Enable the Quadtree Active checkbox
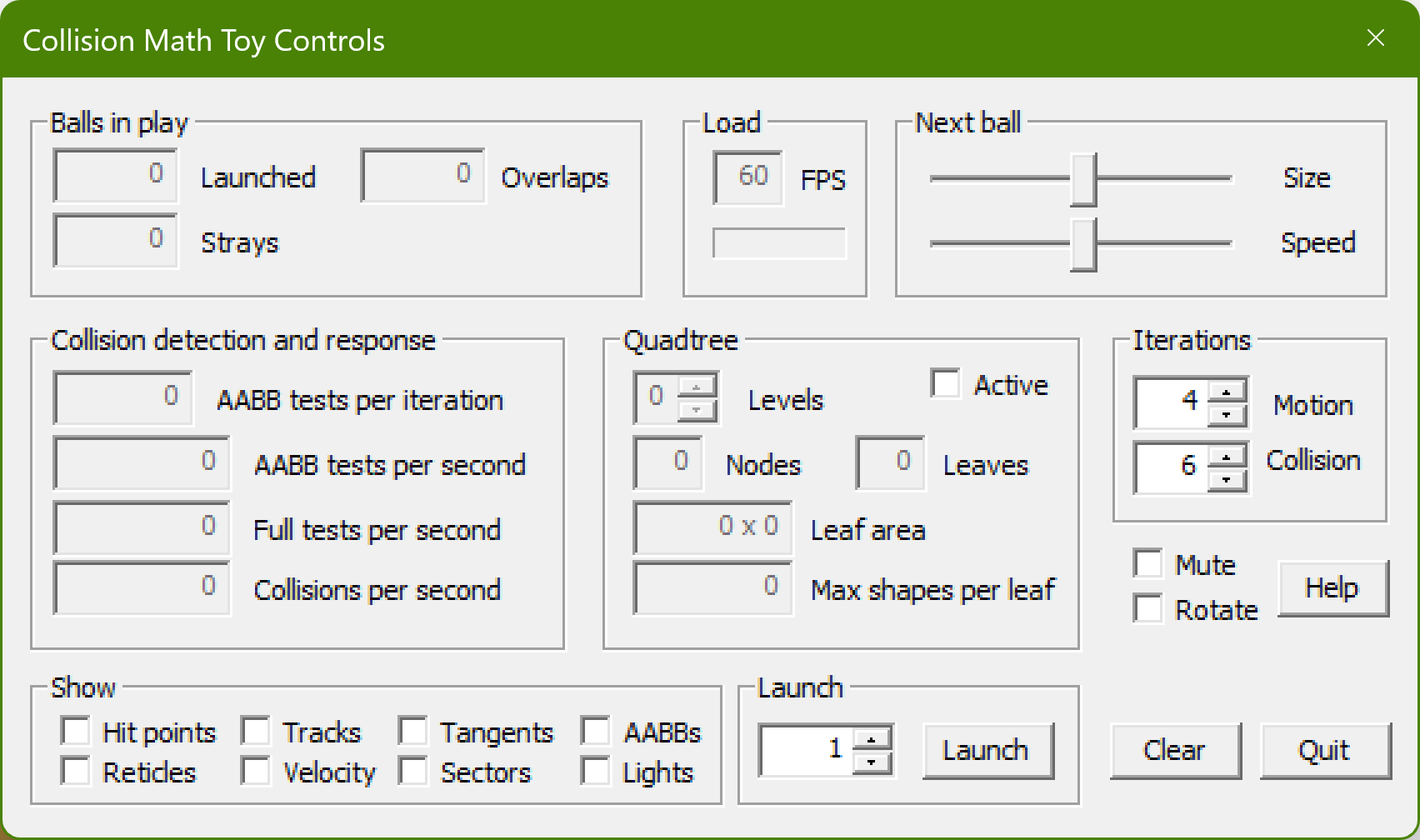This screenshot has width=1420, height=840. [x=946, y=384]
